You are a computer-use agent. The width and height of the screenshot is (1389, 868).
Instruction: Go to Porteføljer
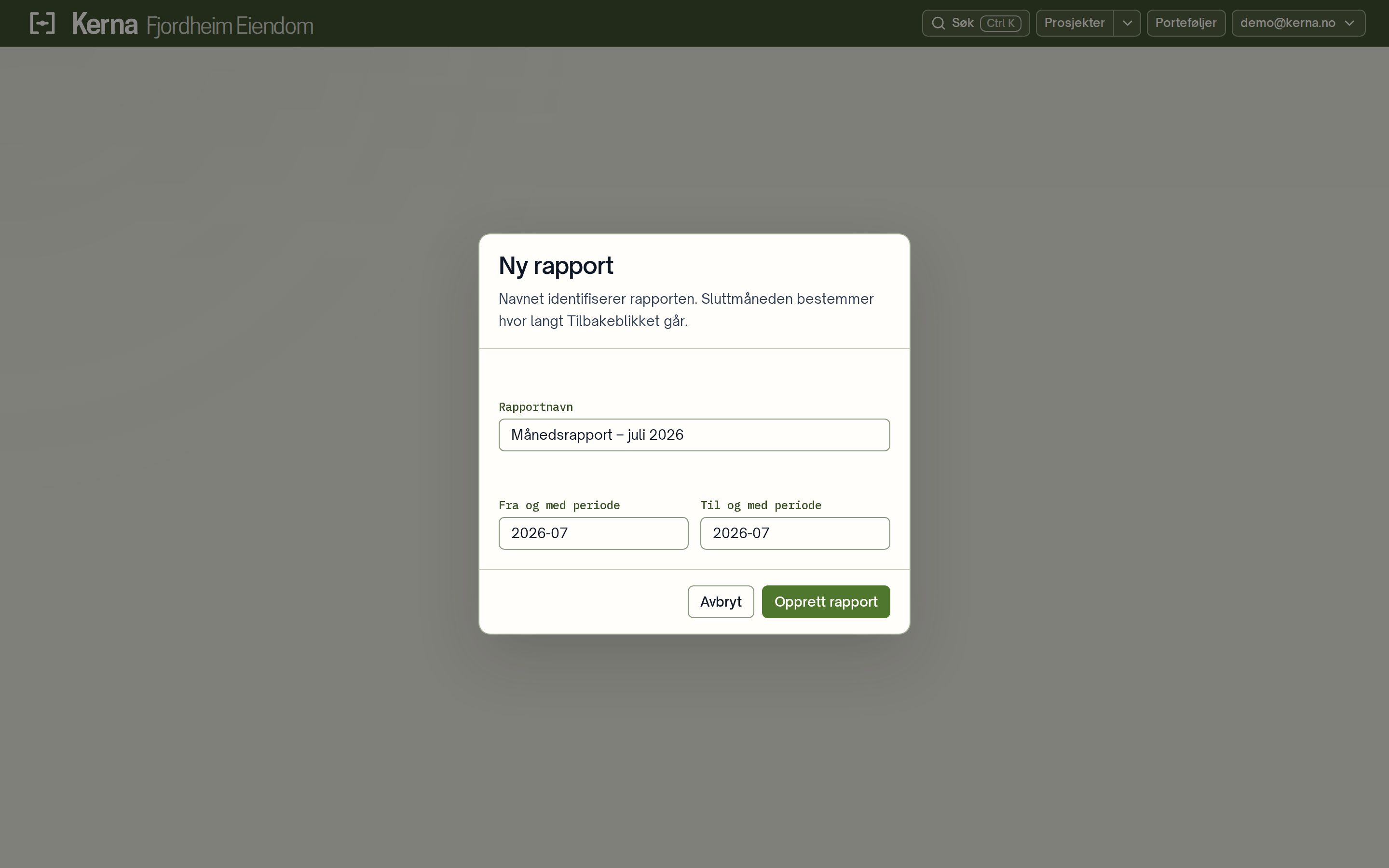tap(1186, 23)
